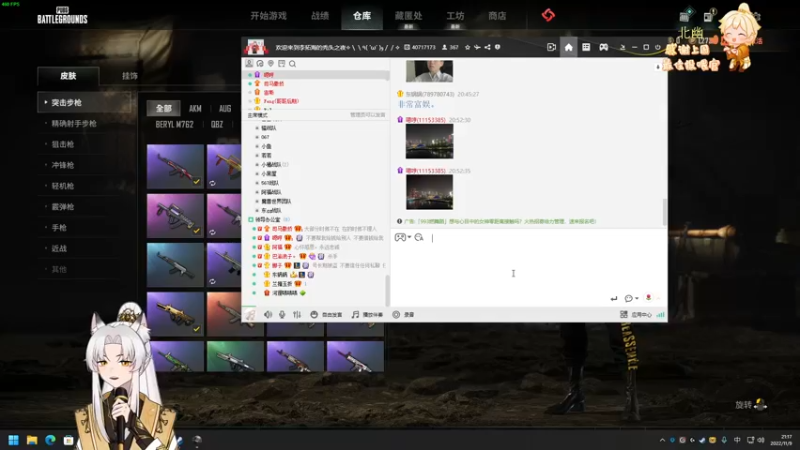Focus the YY chat message input field

coord(529,268)
